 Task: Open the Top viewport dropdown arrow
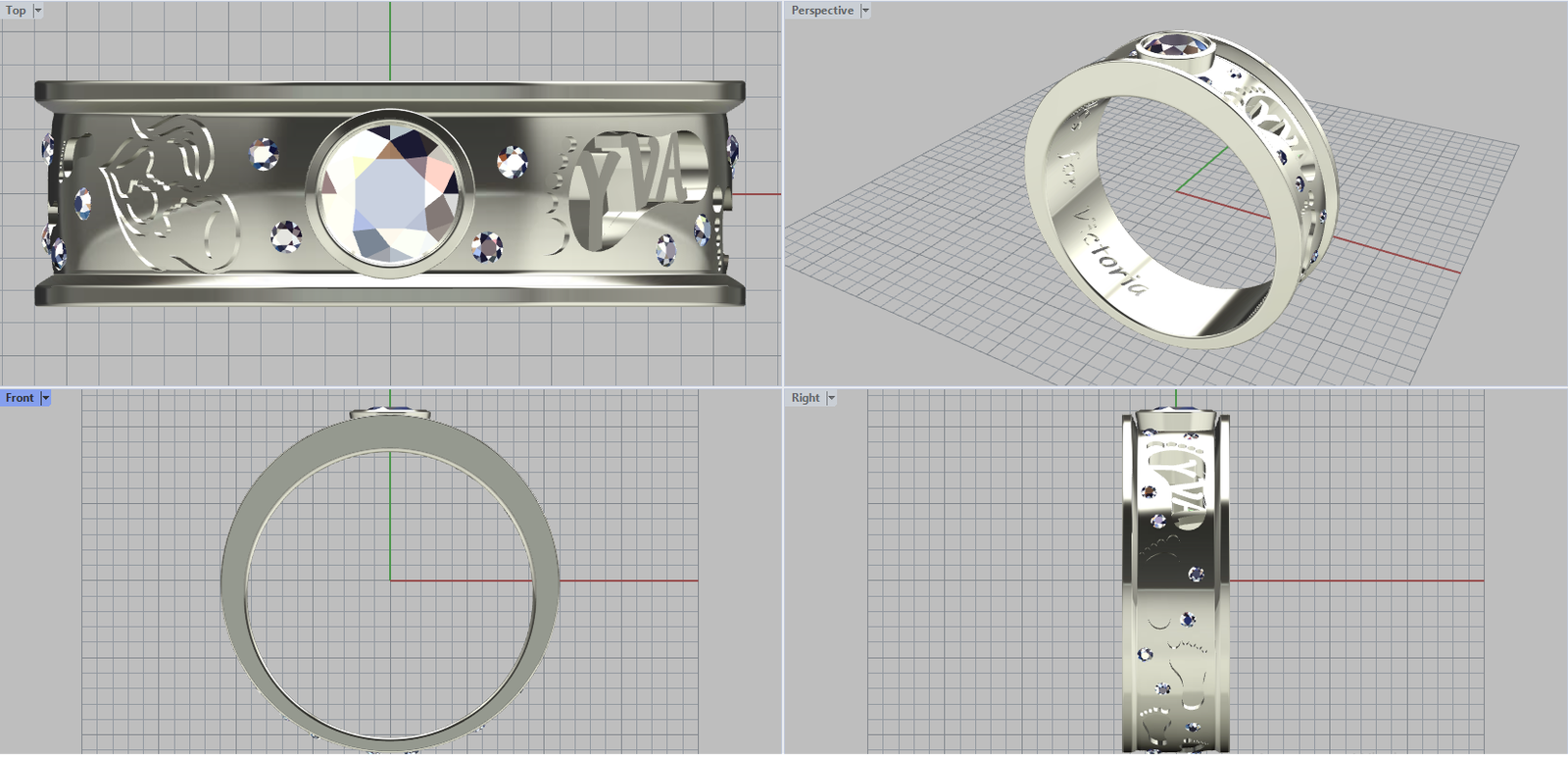point(38,11)
